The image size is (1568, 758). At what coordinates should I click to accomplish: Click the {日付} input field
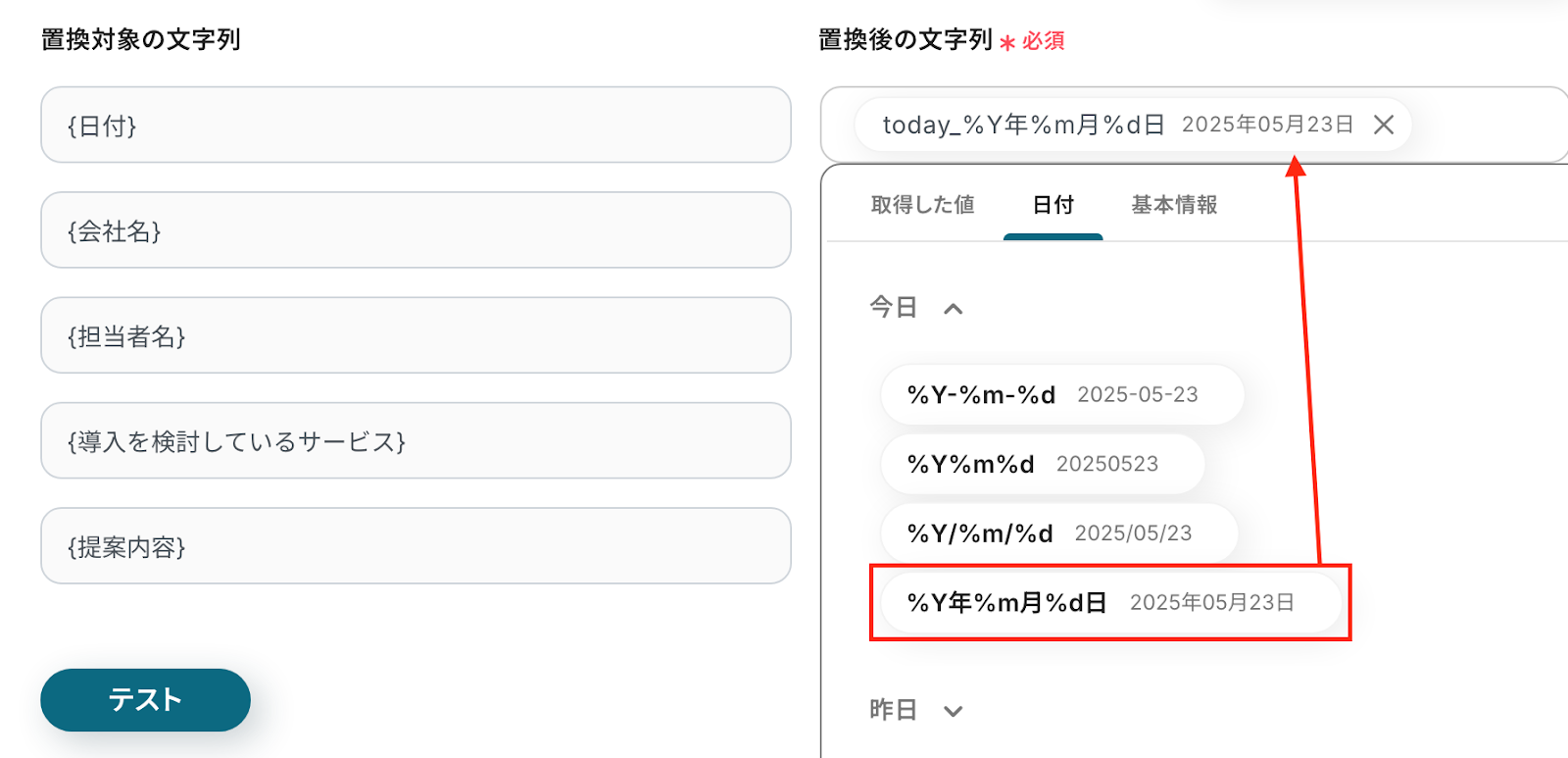[x=416, y=125]
